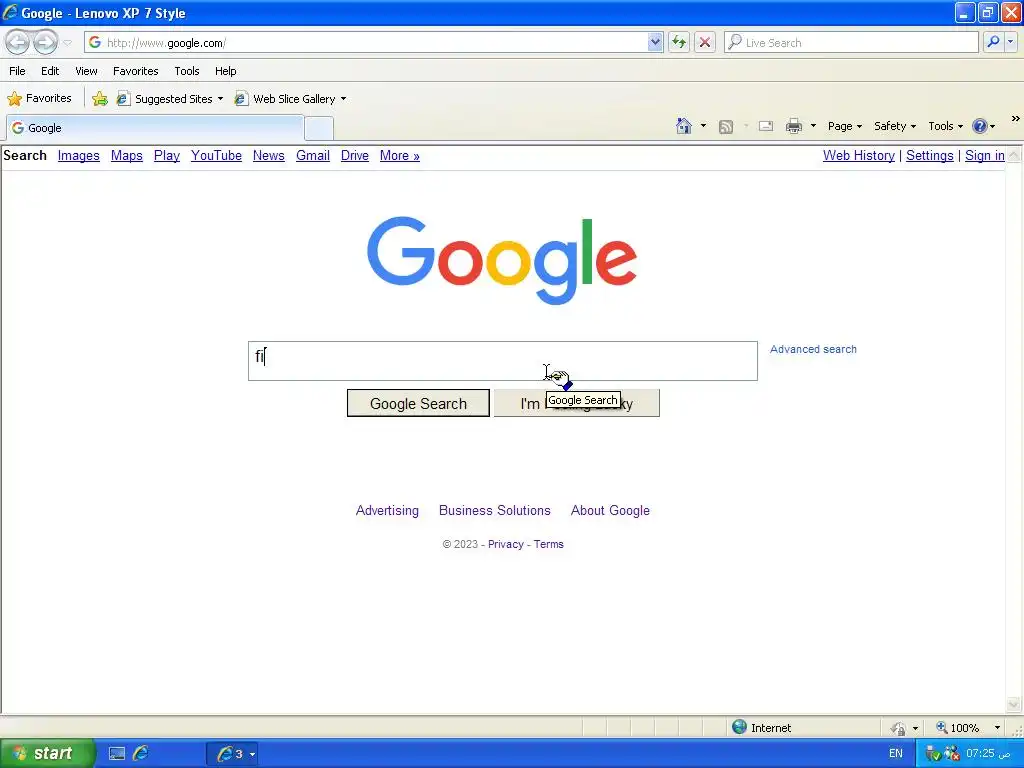1024x768 pixels.
Task: Open the Home icon in command bar
Action: click(683, 126)
